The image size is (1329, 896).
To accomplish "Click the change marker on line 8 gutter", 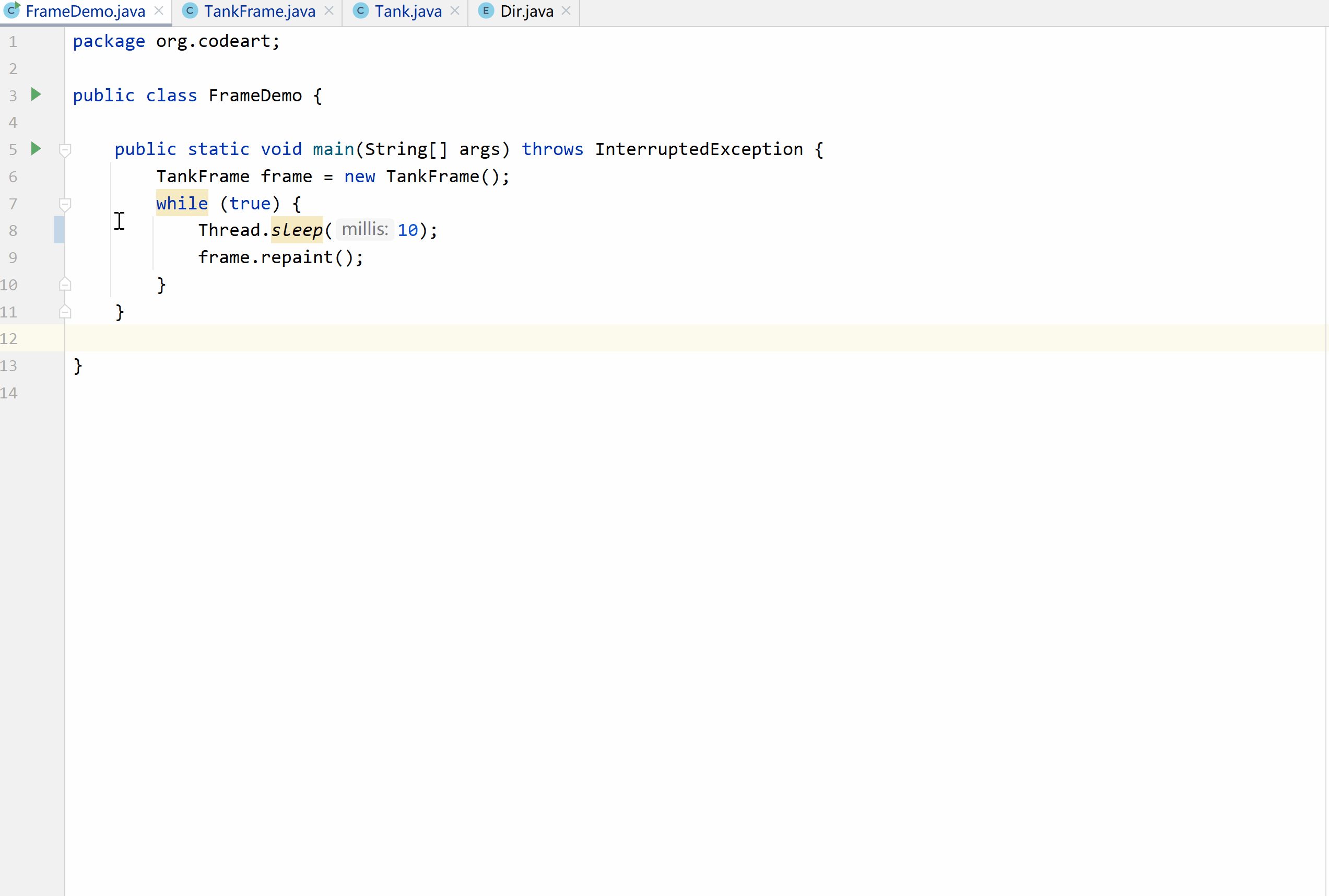I will click(x=59, y=230).
